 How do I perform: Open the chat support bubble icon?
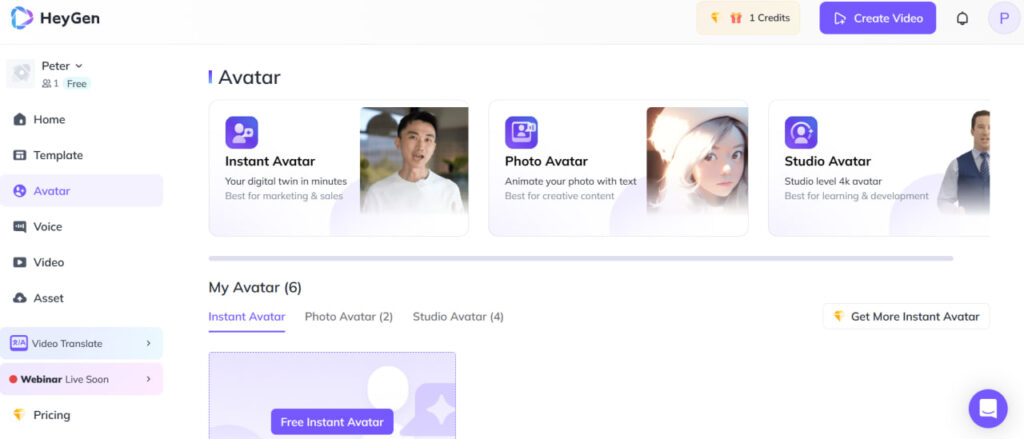click(x=987, y=408)
